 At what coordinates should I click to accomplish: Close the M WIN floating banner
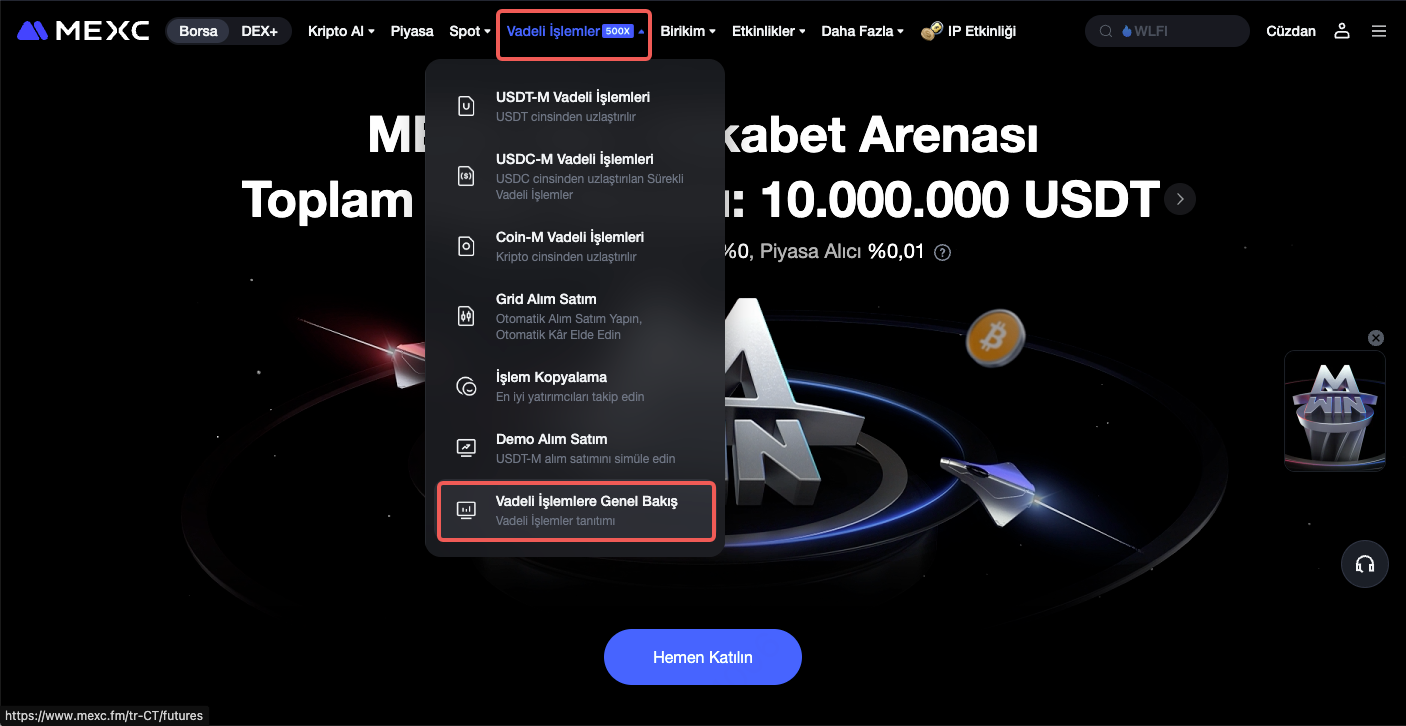(x=1376, y=338)
